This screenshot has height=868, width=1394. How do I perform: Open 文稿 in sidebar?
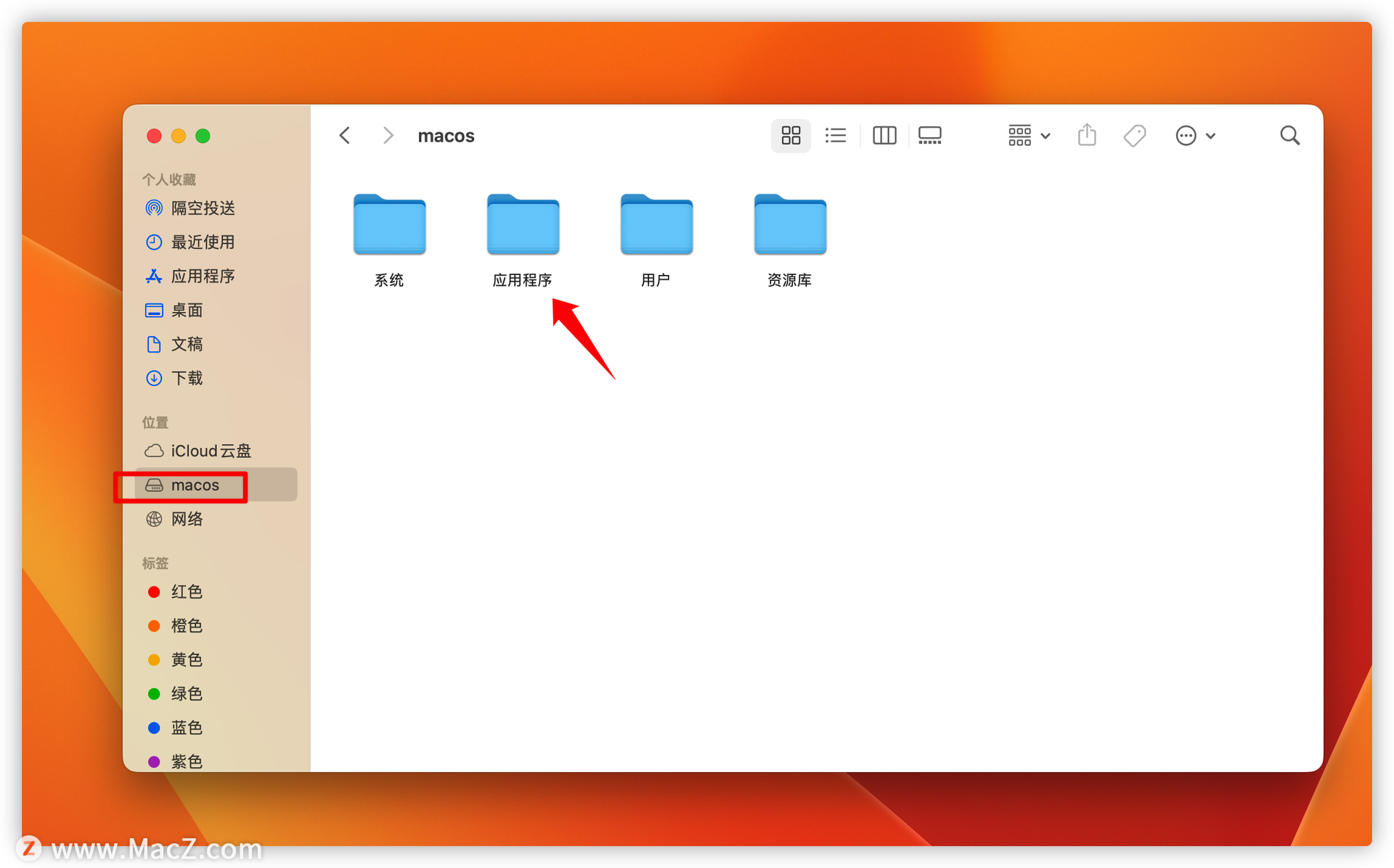coord(216,344)
